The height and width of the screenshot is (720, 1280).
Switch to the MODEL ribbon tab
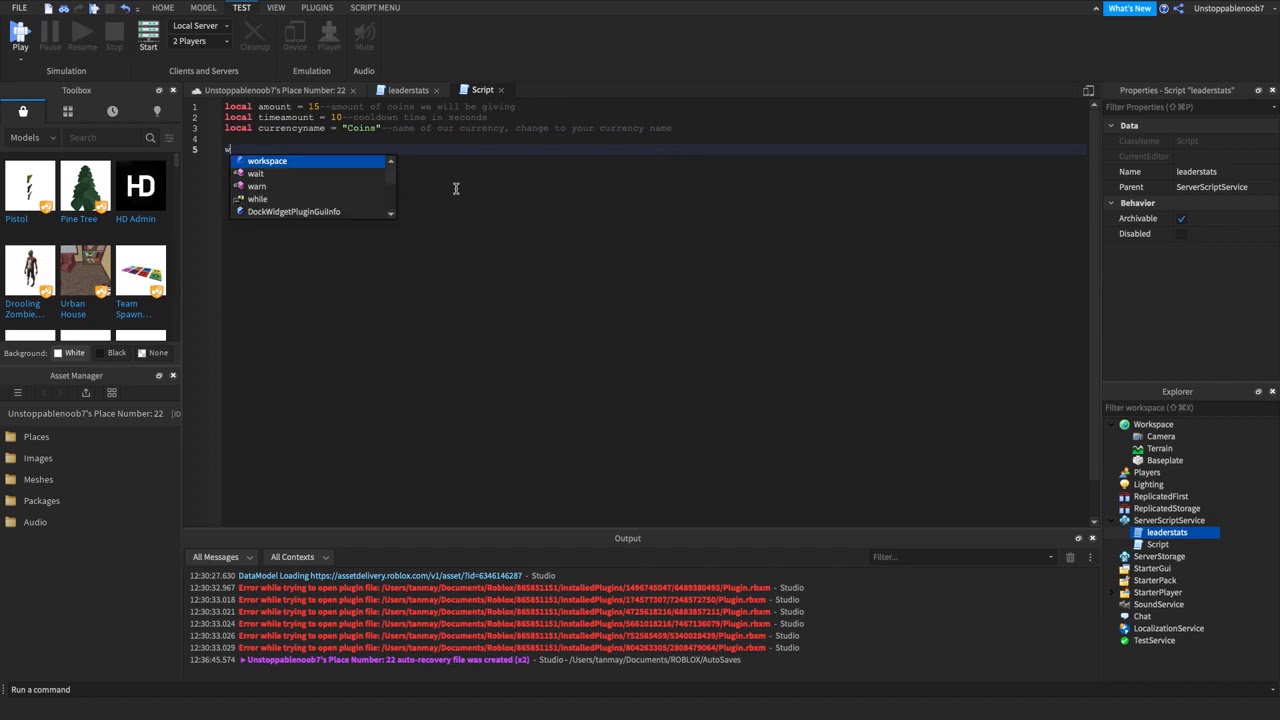pos(203,8)
